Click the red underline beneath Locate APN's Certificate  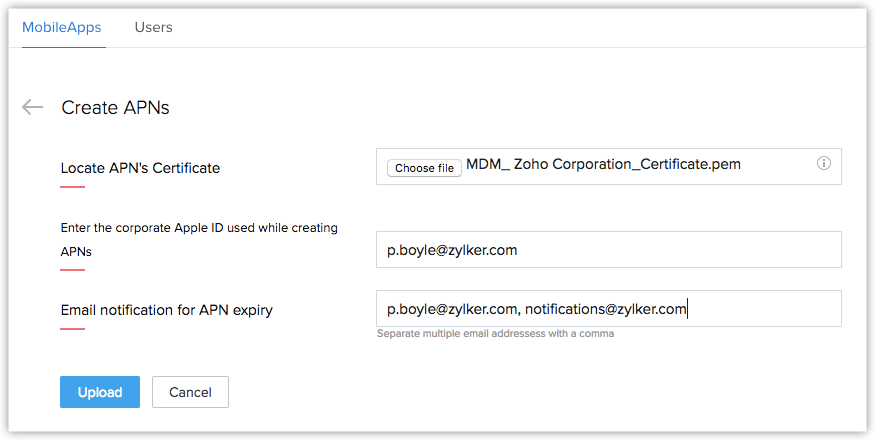click(73, 186)
